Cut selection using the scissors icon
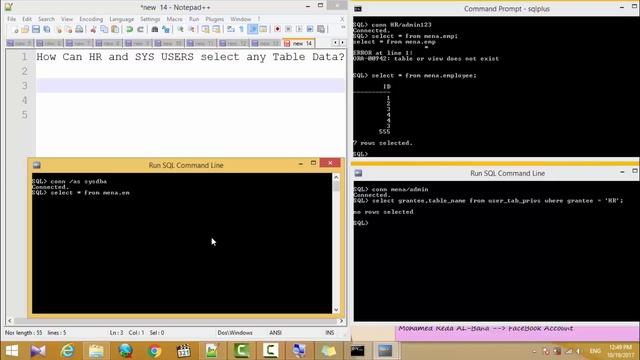Image resolution: width=640 pixels, height=360 pixels. coord(93,29)
